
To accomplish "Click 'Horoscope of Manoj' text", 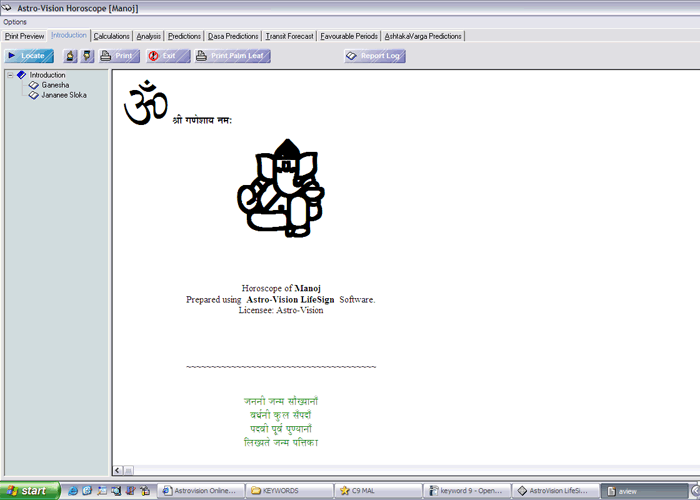I will [281, 288].
